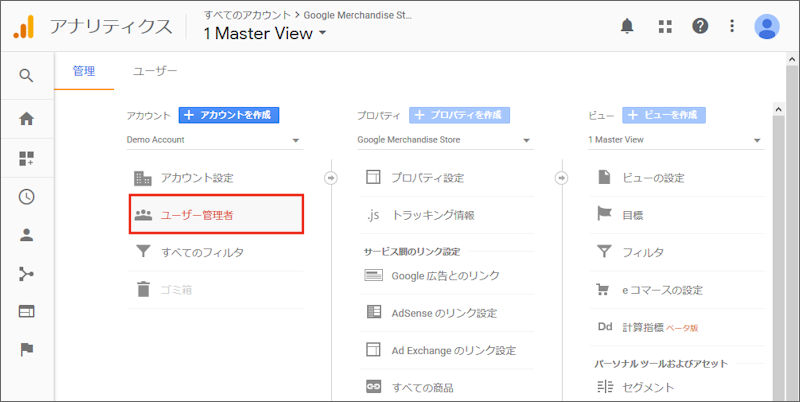800x402 pixels.
Task: Click the people icon beside ユーザー管理者
Action: pos(143,215)
